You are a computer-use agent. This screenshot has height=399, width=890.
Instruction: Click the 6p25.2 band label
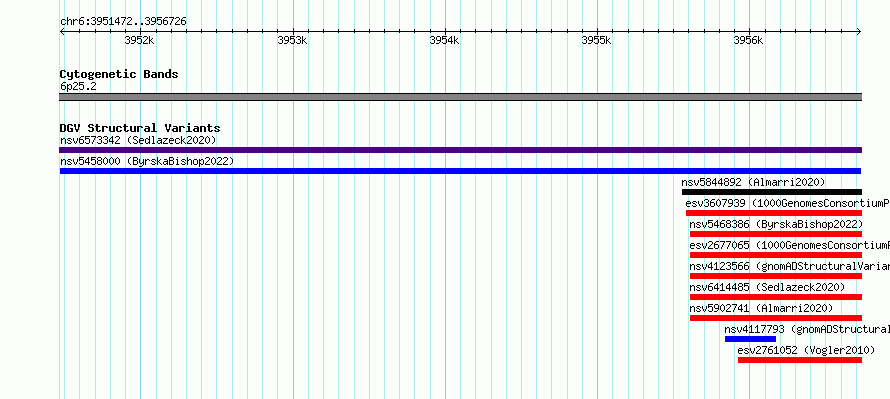click(x=78, y=87)
